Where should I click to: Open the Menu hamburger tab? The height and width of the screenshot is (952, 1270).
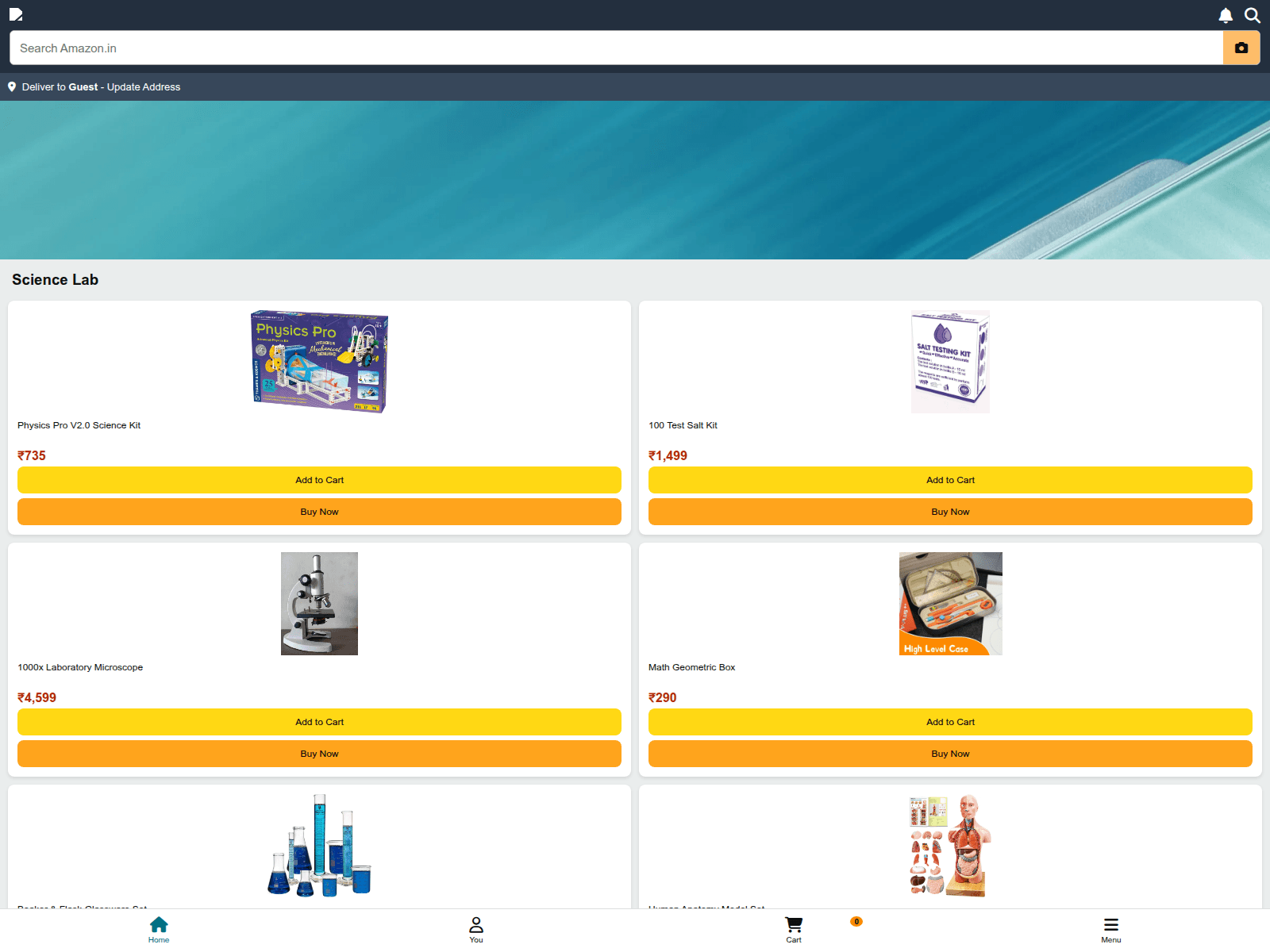pyautogui.click(x=1111, y=930)
